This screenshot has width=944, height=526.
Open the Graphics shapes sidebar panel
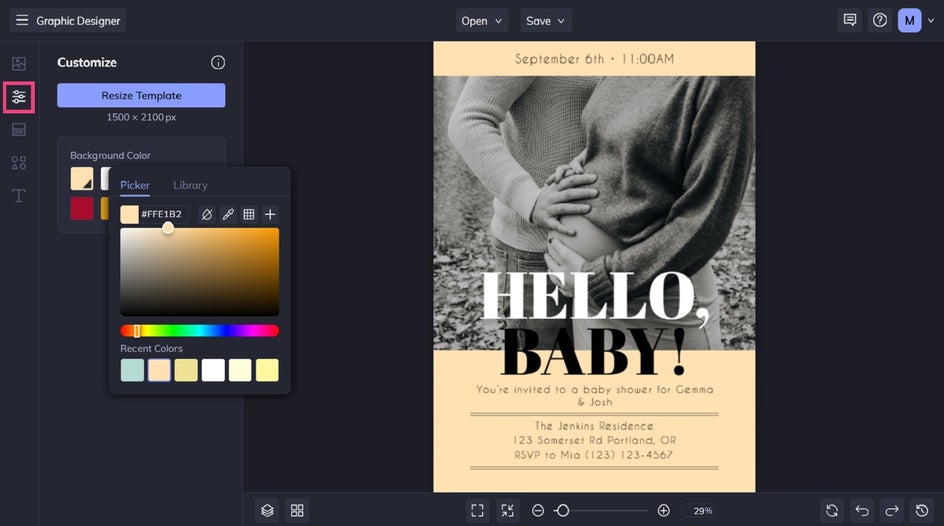coord(19,162)
